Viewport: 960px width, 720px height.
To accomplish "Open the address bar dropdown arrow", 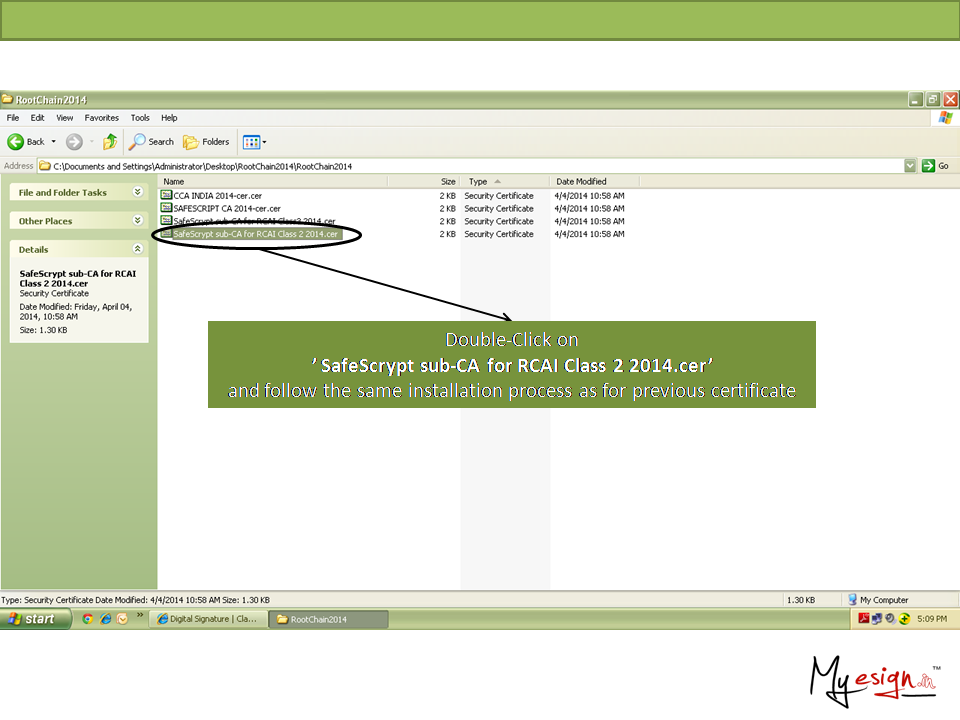I will (x=910, y=166).
